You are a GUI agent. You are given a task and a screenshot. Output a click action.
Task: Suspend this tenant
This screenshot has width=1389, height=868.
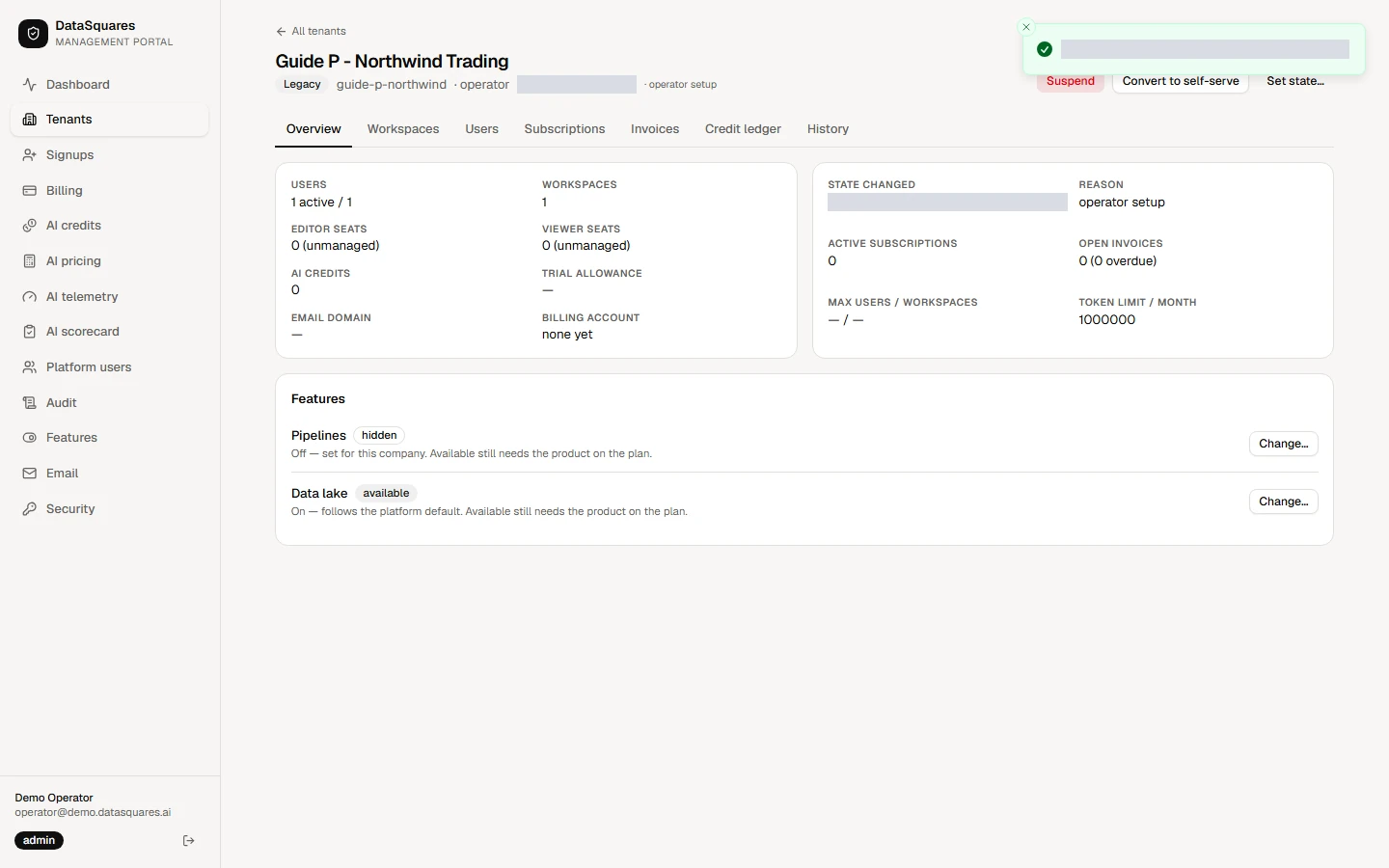1070,82
